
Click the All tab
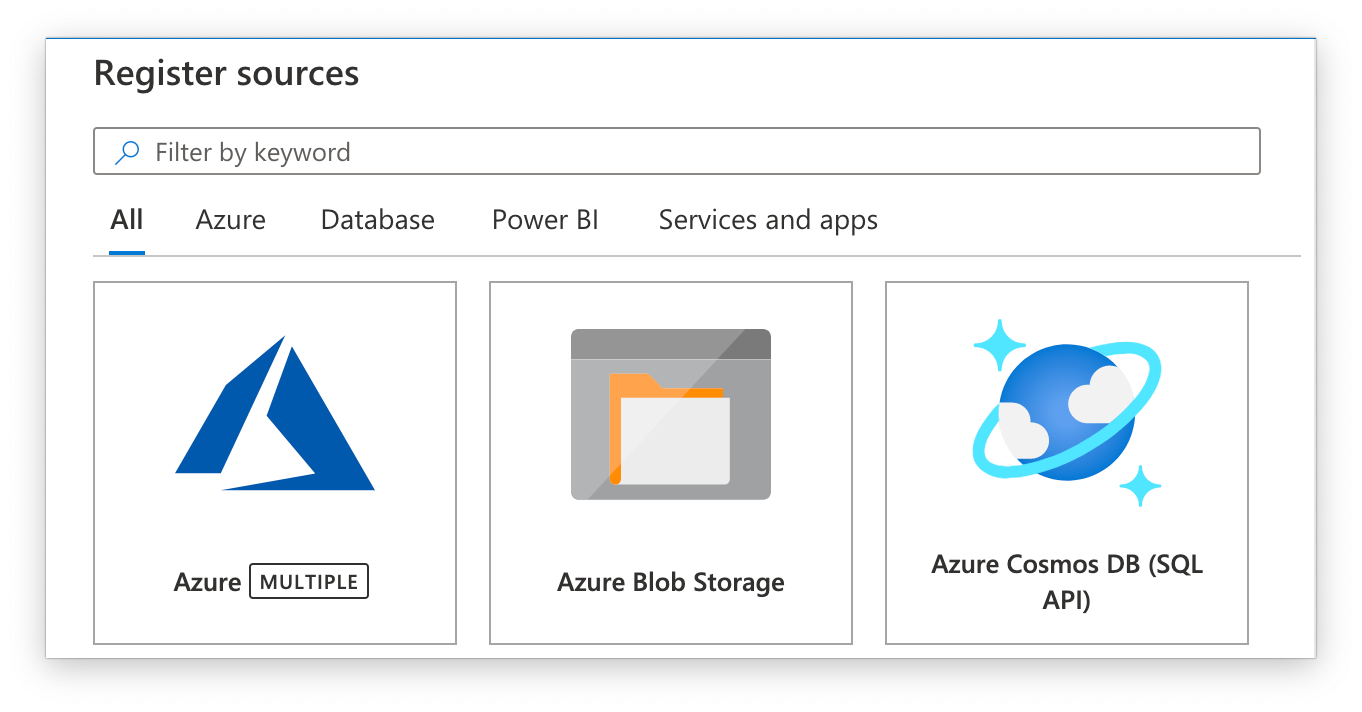(x=126, y=219)
